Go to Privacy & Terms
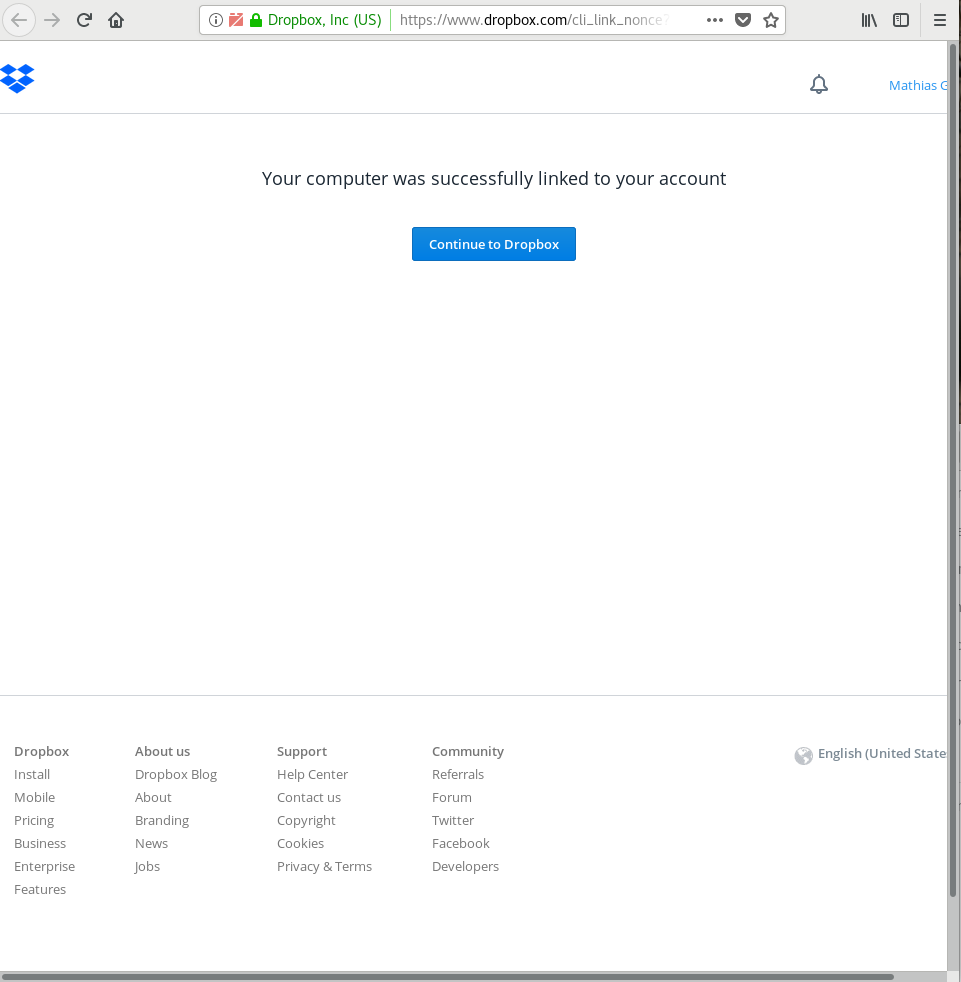The image size is (961, 982). (x=324, y=866)
